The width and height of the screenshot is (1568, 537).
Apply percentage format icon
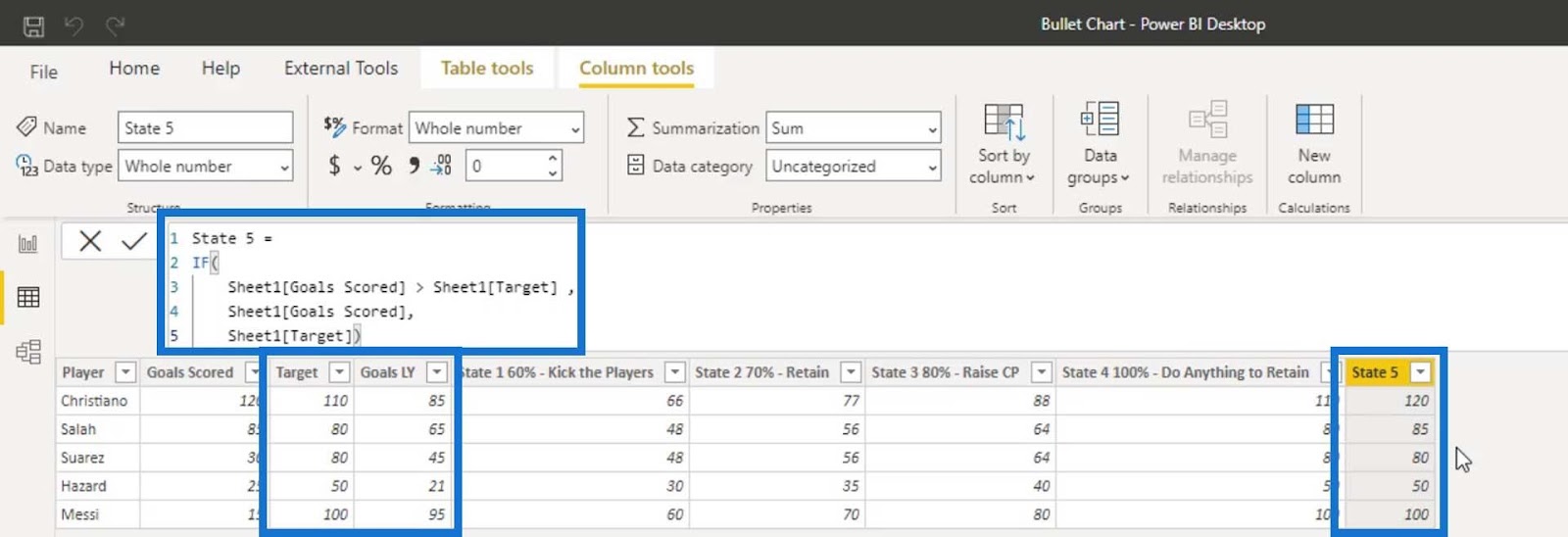(381, 166)
